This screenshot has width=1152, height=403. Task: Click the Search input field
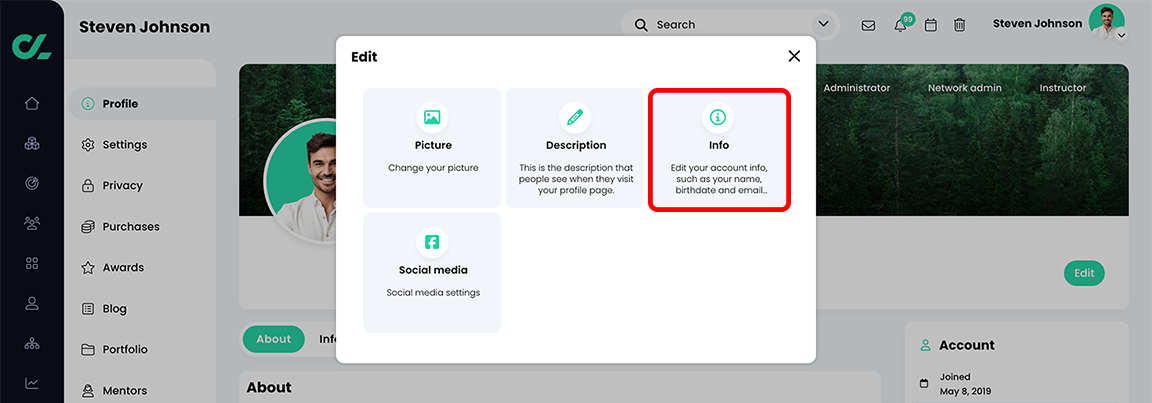pyautogui.click(x=730, y=25)
